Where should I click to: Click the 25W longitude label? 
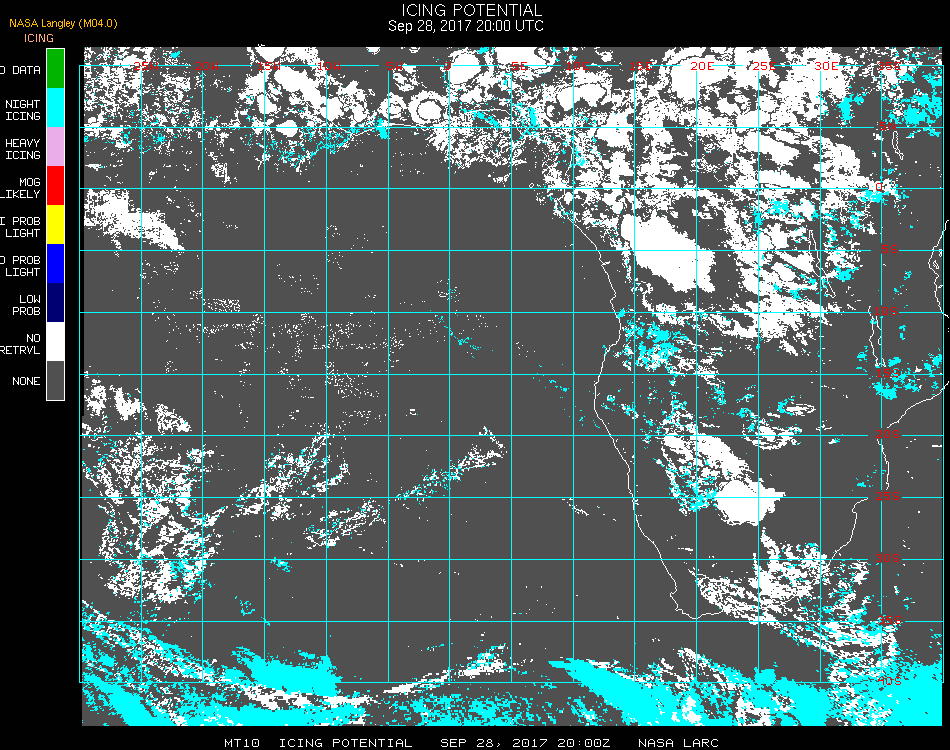(146, 66)
